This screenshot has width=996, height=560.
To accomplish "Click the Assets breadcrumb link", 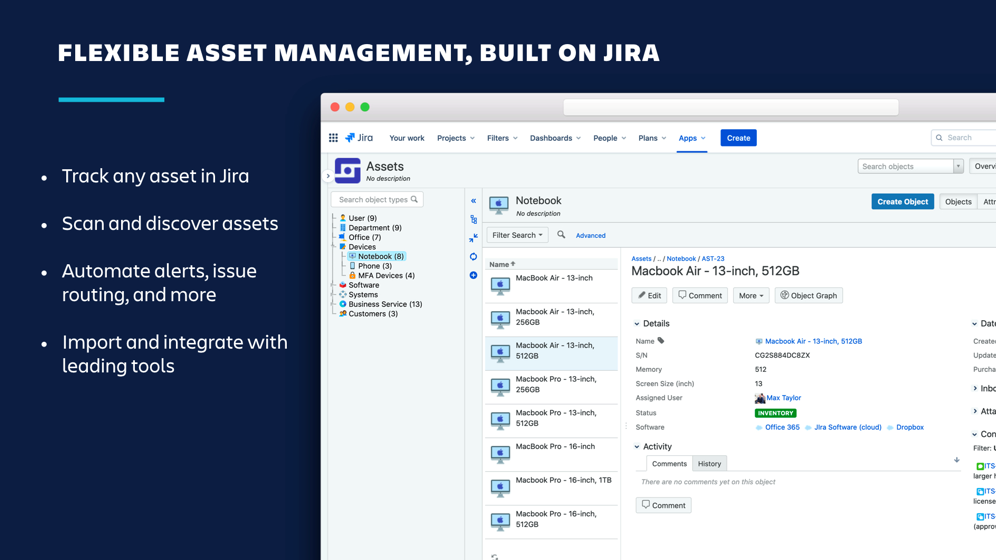I will point(641,259).
